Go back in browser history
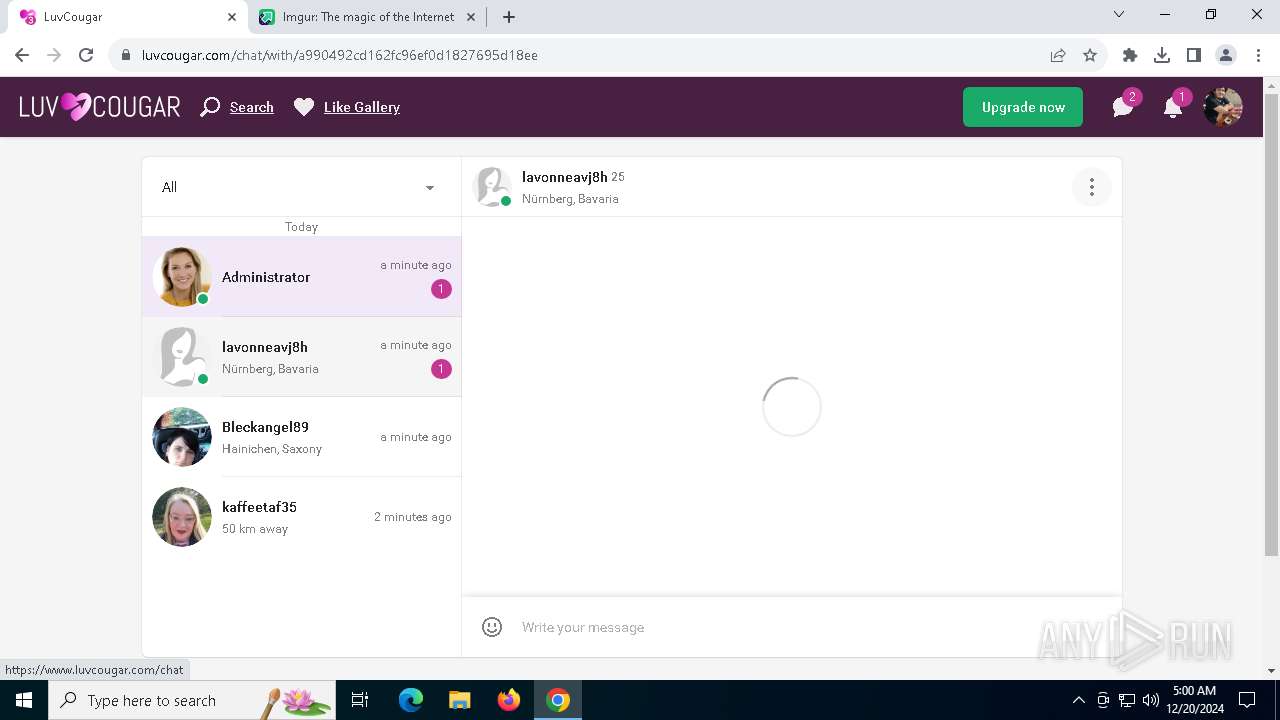This screenshot has width=1280, height=720. tap(22, 55)
